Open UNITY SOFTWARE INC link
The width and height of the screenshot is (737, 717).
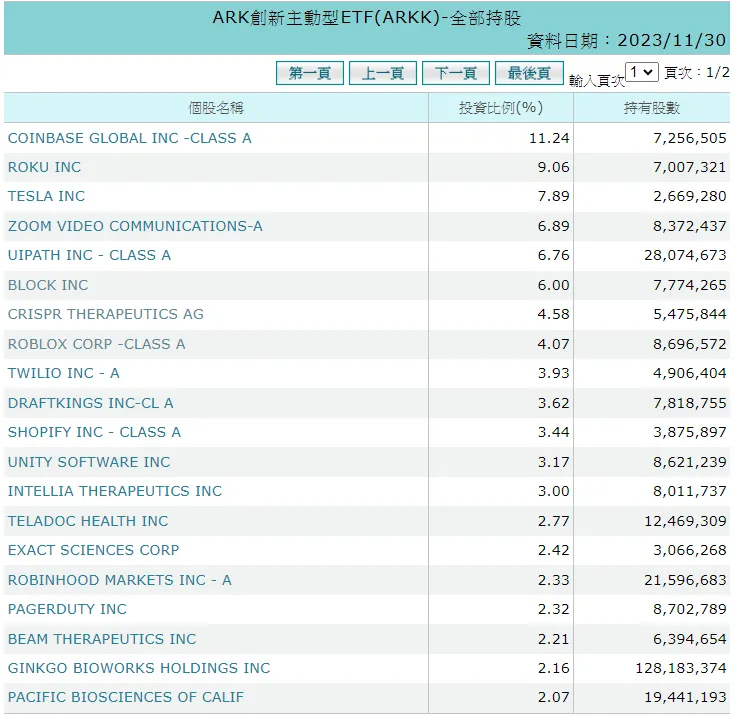pos(89,462)
